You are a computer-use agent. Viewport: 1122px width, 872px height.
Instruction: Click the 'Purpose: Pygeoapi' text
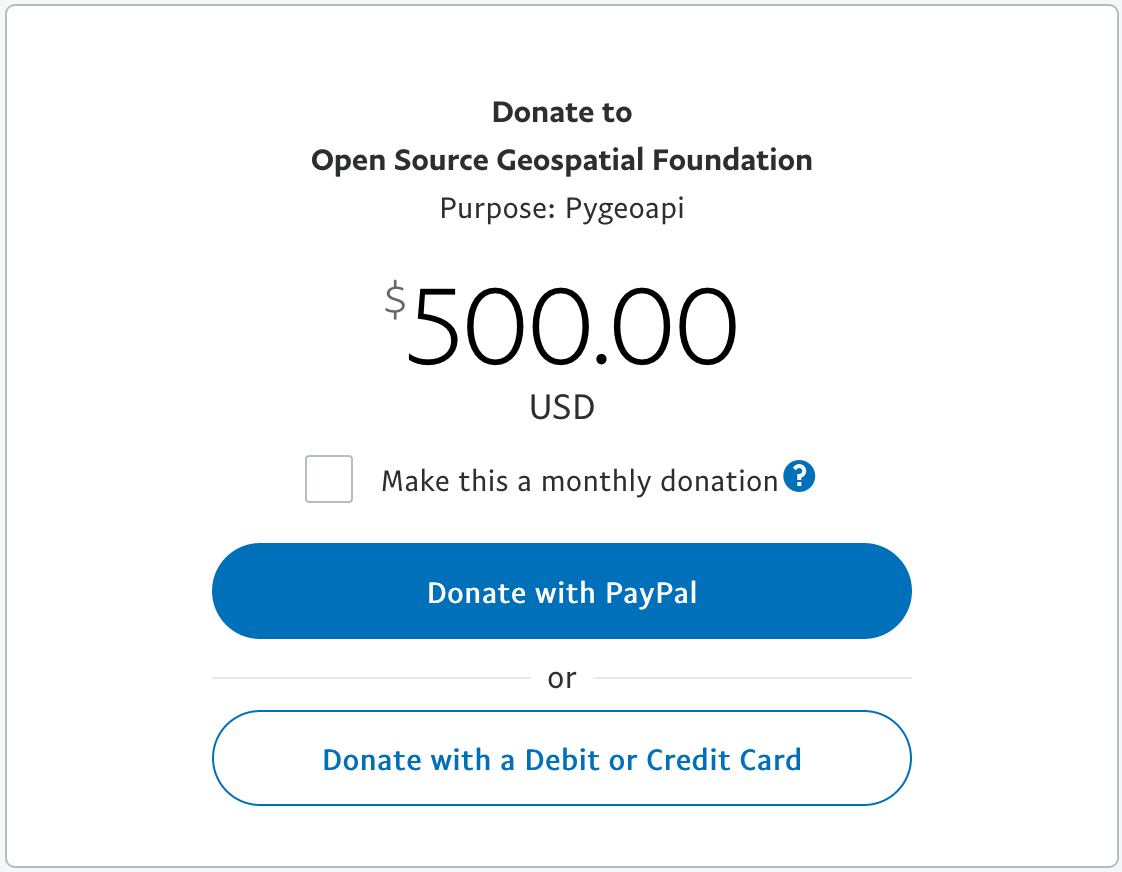[x=562, y=208]
